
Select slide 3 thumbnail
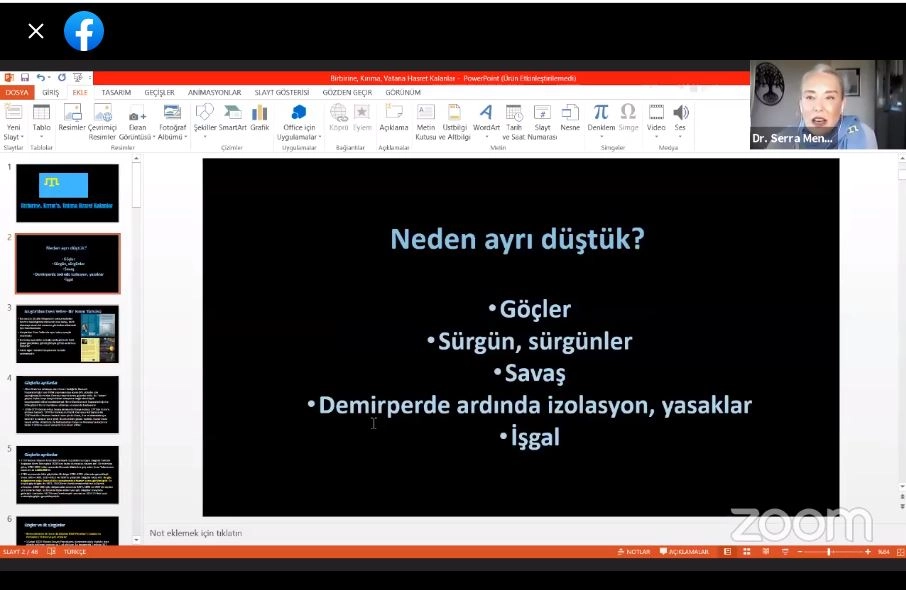click(67, 334)
